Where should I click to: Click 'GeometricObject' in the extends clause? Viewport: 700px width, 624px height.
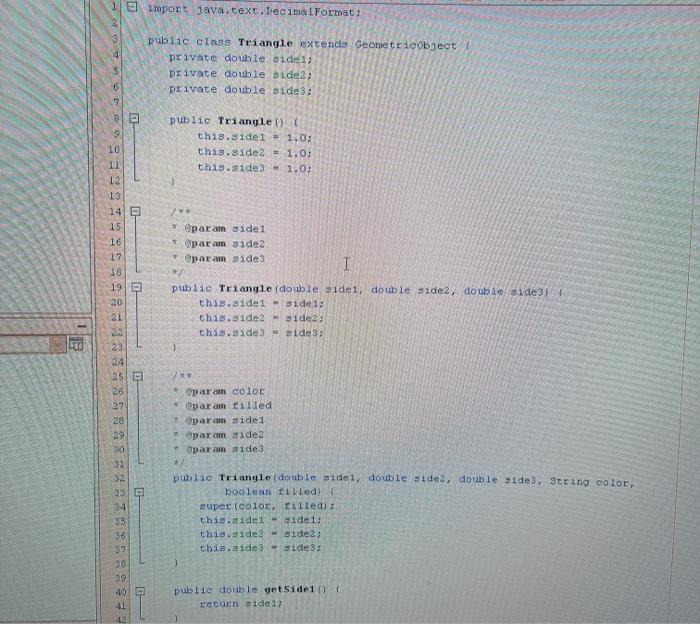[406, 45]
